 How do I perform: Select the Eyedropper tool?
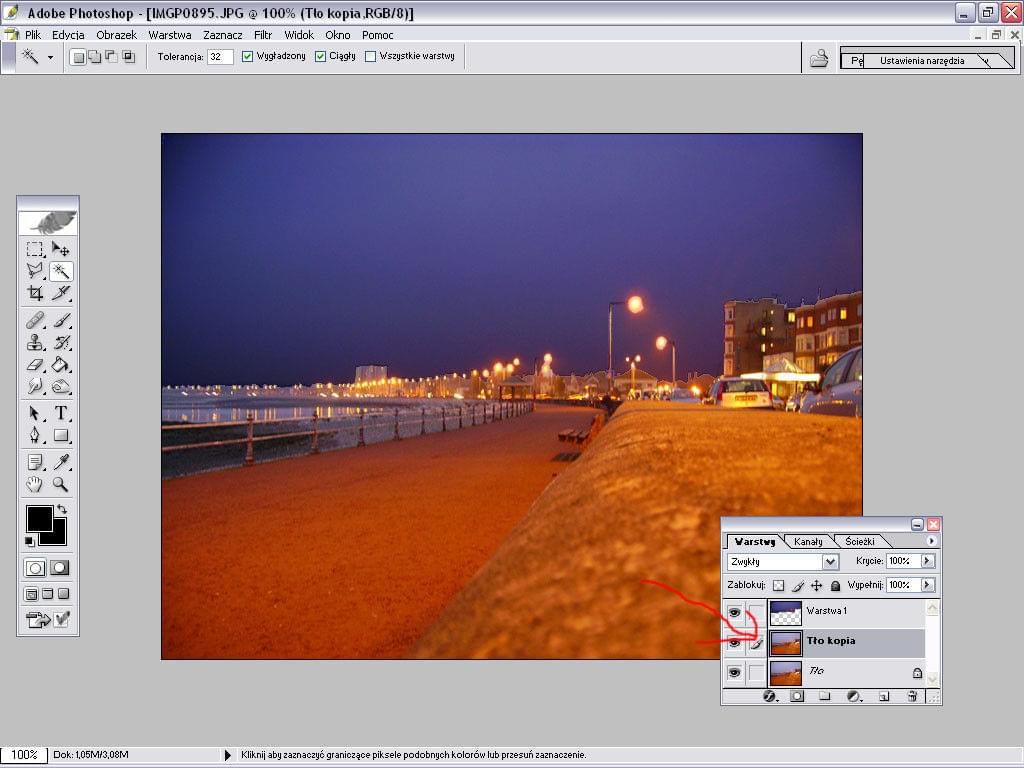tap(61, 462)
